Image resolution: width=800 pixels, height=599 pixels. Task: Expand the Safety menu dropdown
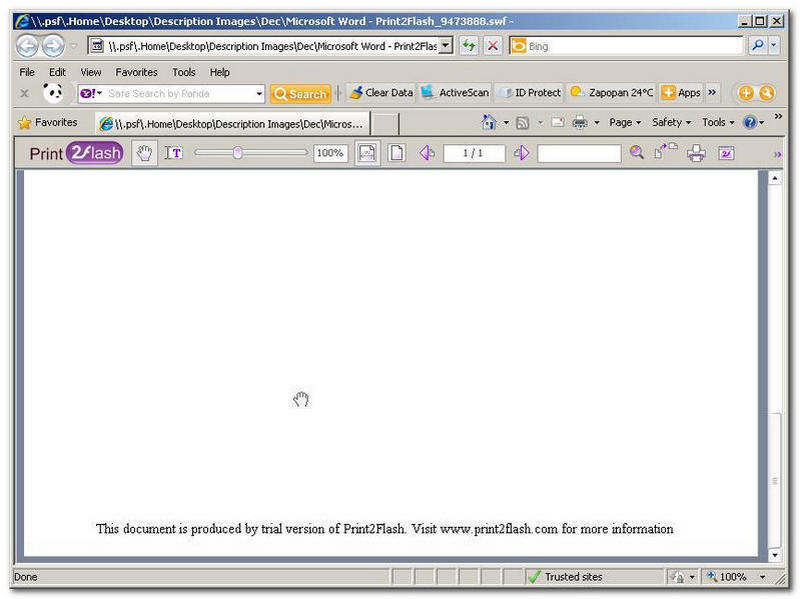point(671,122)
